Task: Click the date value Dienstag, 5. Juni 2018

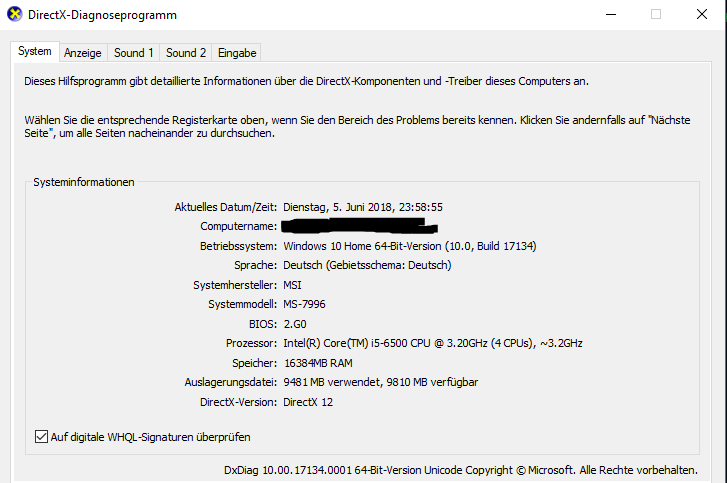Action: coord(338,207)
